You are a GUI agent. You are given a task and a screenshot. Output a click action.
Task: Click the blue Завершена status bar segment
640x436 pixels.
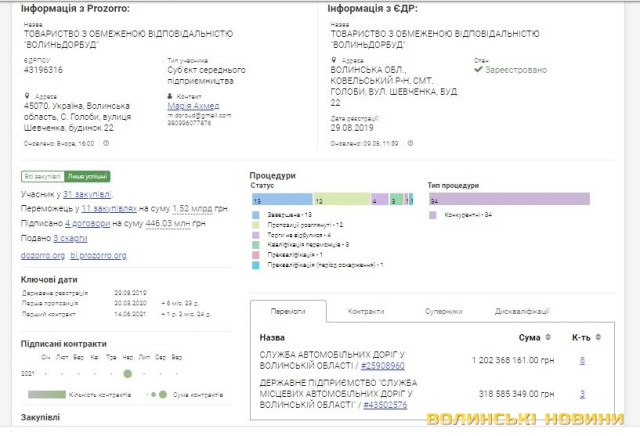(281, 200)
